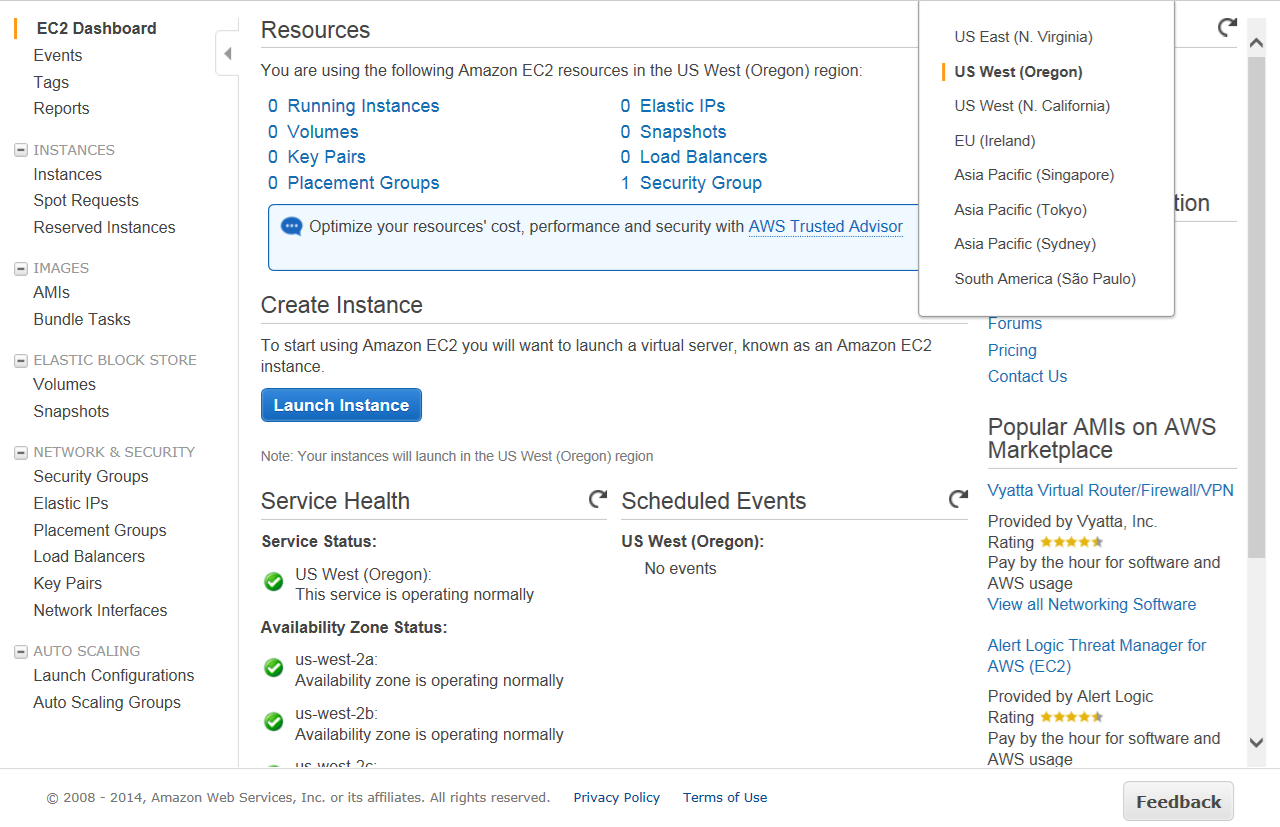
Task: Collapse the INSTANCES sidebar section
Action: pos(20,150)
